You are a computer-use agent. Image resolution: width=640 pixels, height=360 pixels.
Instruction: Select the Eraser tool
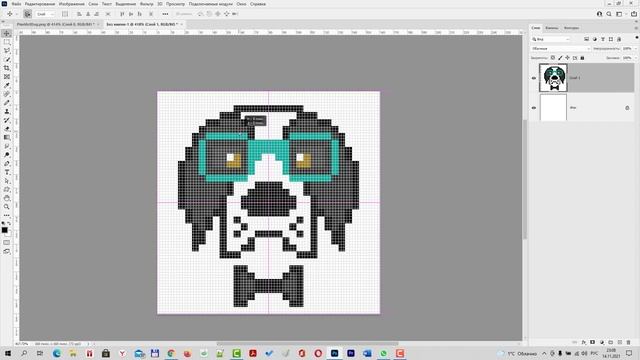click(x=7, y=129)
